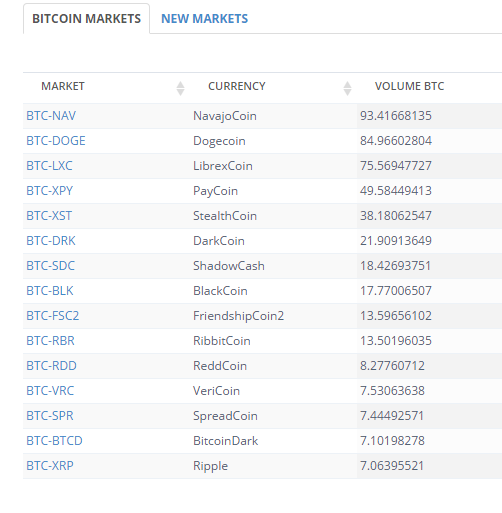502x513 pixels.
Task: Open the BTC-XST market link
Action: (x=49, y=216)
